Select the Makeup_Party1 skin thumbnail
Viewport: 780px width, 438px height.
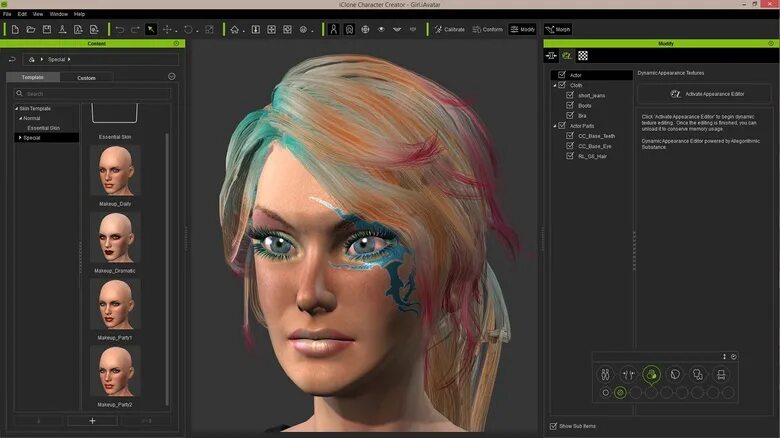coord(115,305)
